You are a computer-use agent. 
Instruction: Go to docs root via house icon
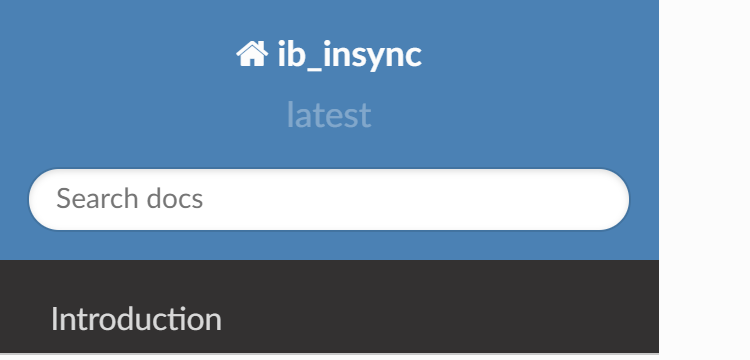tap(252, 54)
